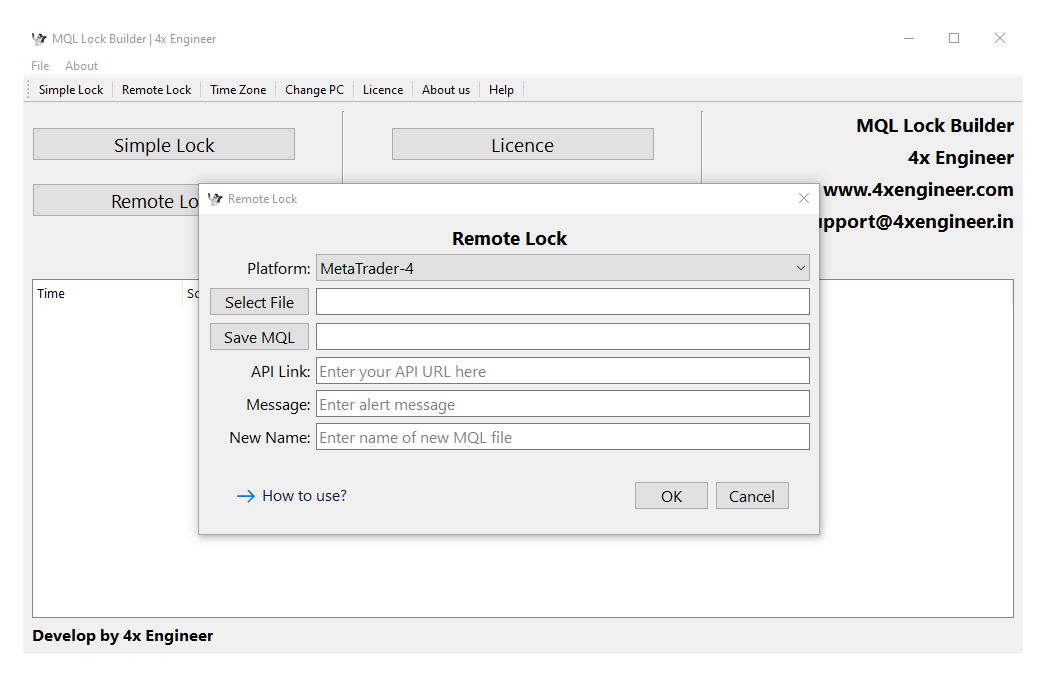Select Remote Lock in the toolbar
This screenshot has width=1059, height=682.
[156, 90]
